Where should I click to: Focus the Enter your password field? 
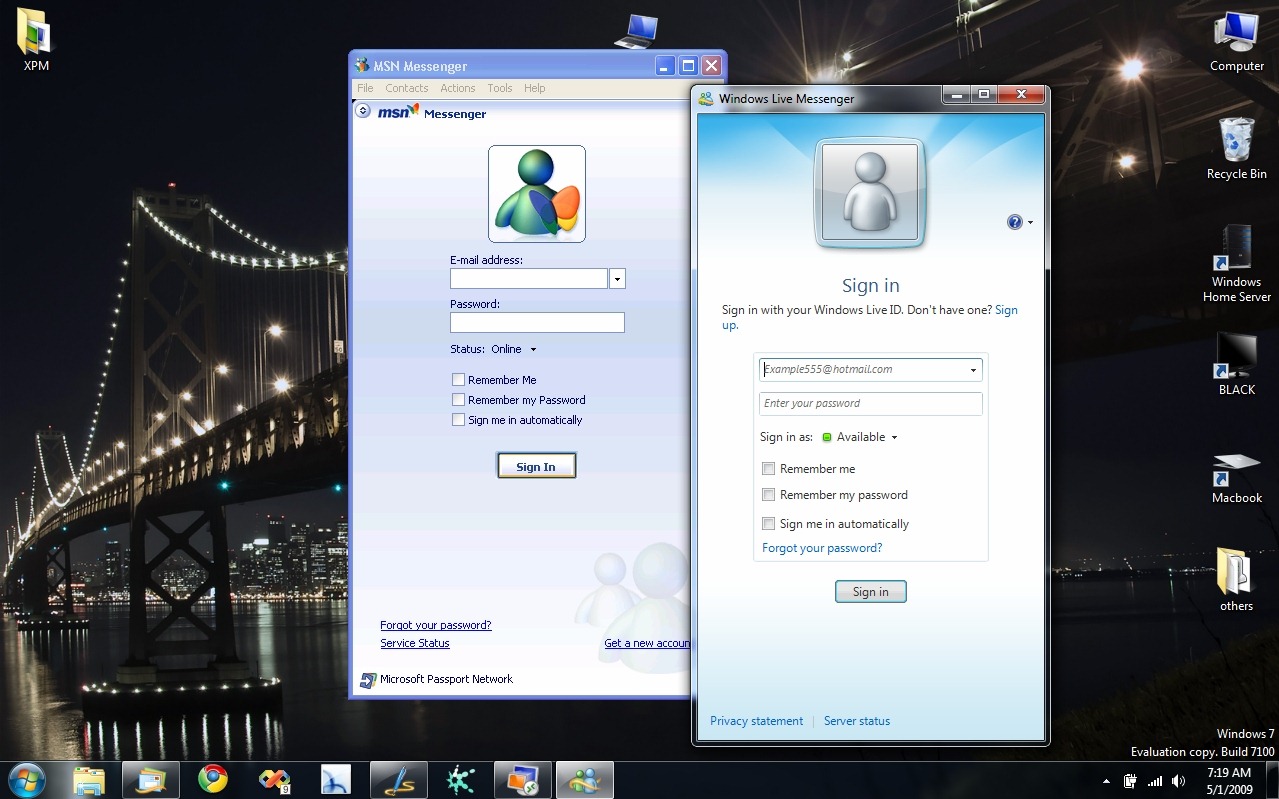(x=871, y=404)
